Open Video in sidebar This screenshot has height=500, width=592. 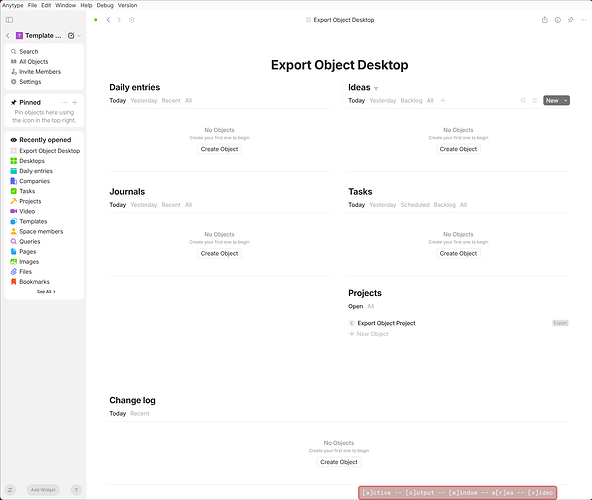[x=27, y=211]
